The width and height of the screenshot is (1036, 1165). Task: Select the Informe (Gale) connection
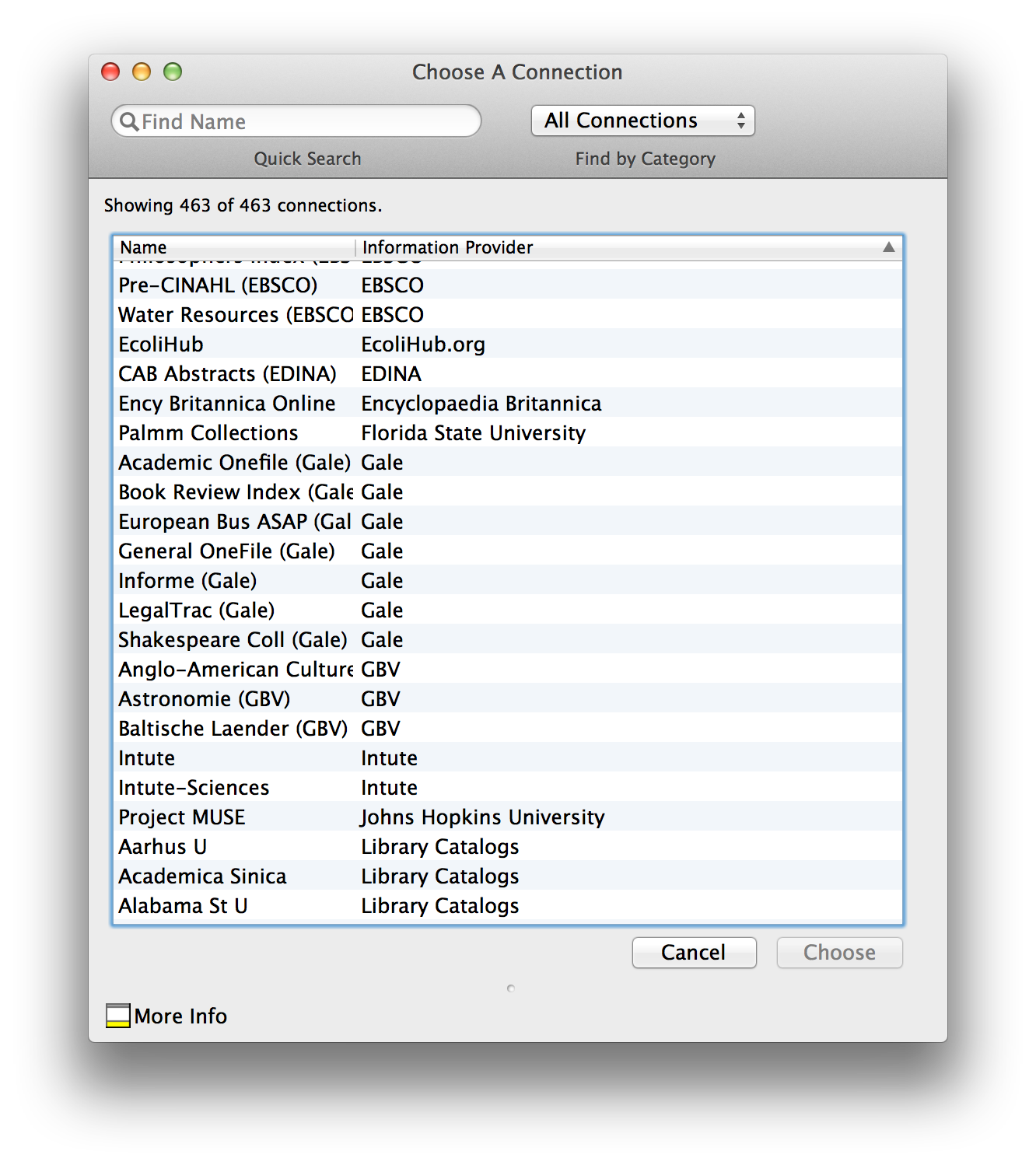pos(508,580)
